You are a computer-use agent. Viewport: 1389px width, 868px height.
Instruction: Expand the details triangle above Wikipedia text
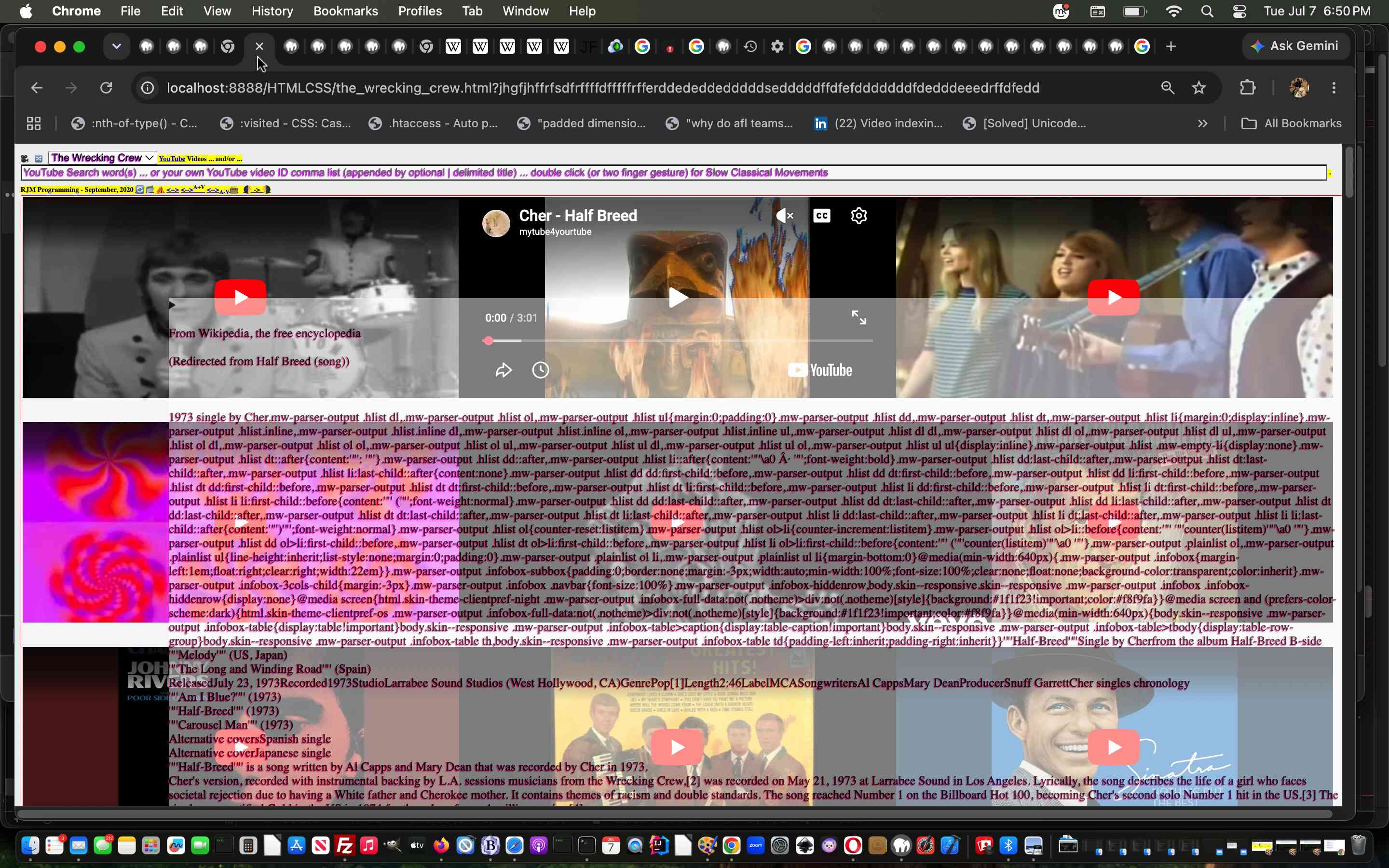[x=172, y=305]
